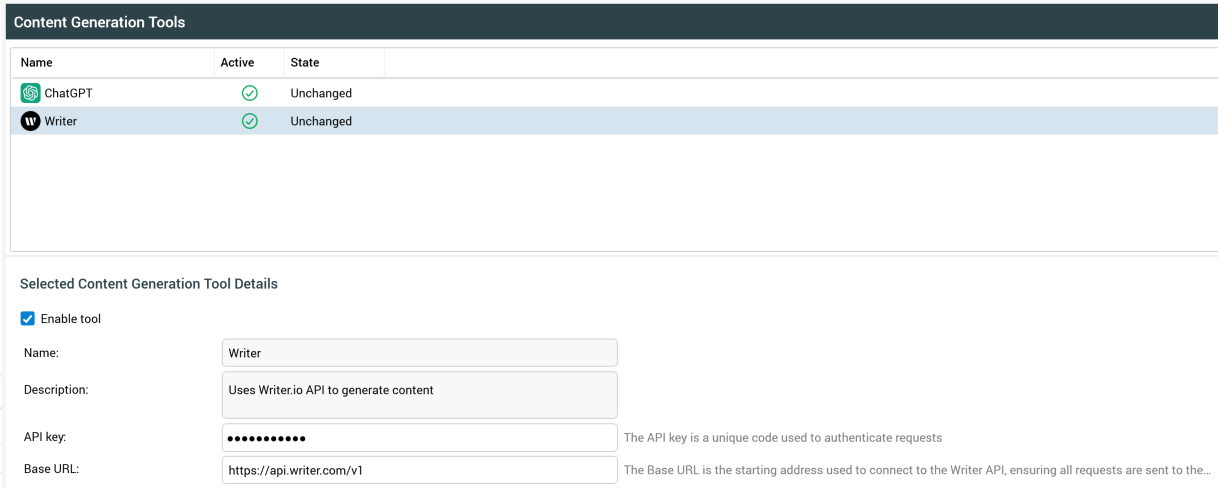Sort the list by State column header
This screenshot has width=1218, height=488.
pos(305,62)
